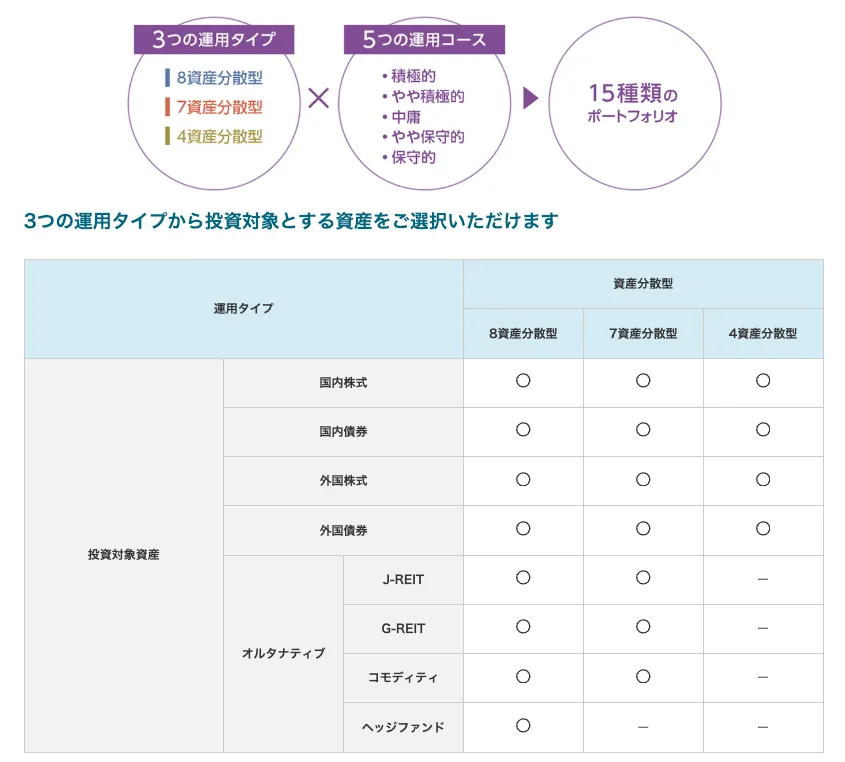Screen dimensions: 845x762
Task: Click the circle for G-REIT under 7資産分散型
Action: point(643,627)
